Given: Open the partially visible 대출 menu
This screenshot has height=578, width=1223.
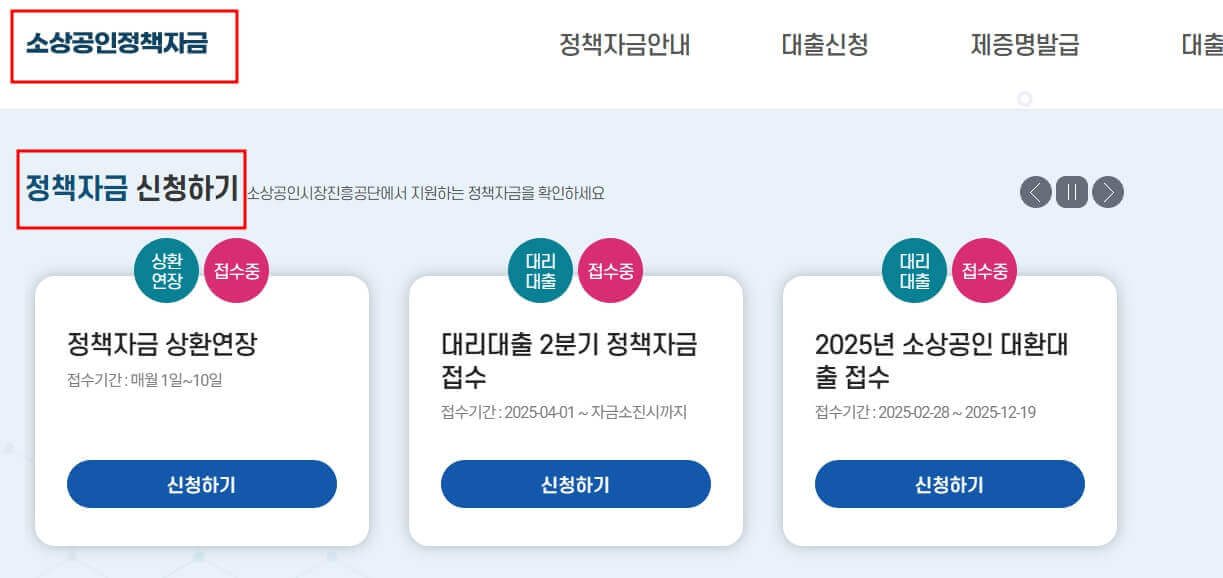Looking at the screenshot, I should (x=1210, y=44).
